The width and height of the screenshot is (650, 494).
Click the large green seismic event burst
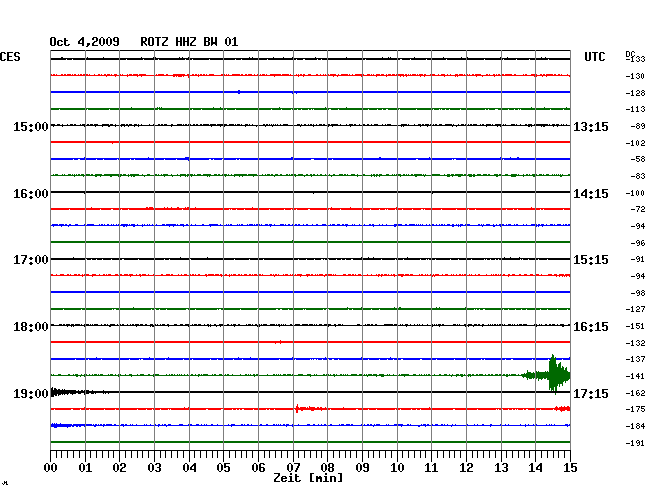(x=554, y=375)
